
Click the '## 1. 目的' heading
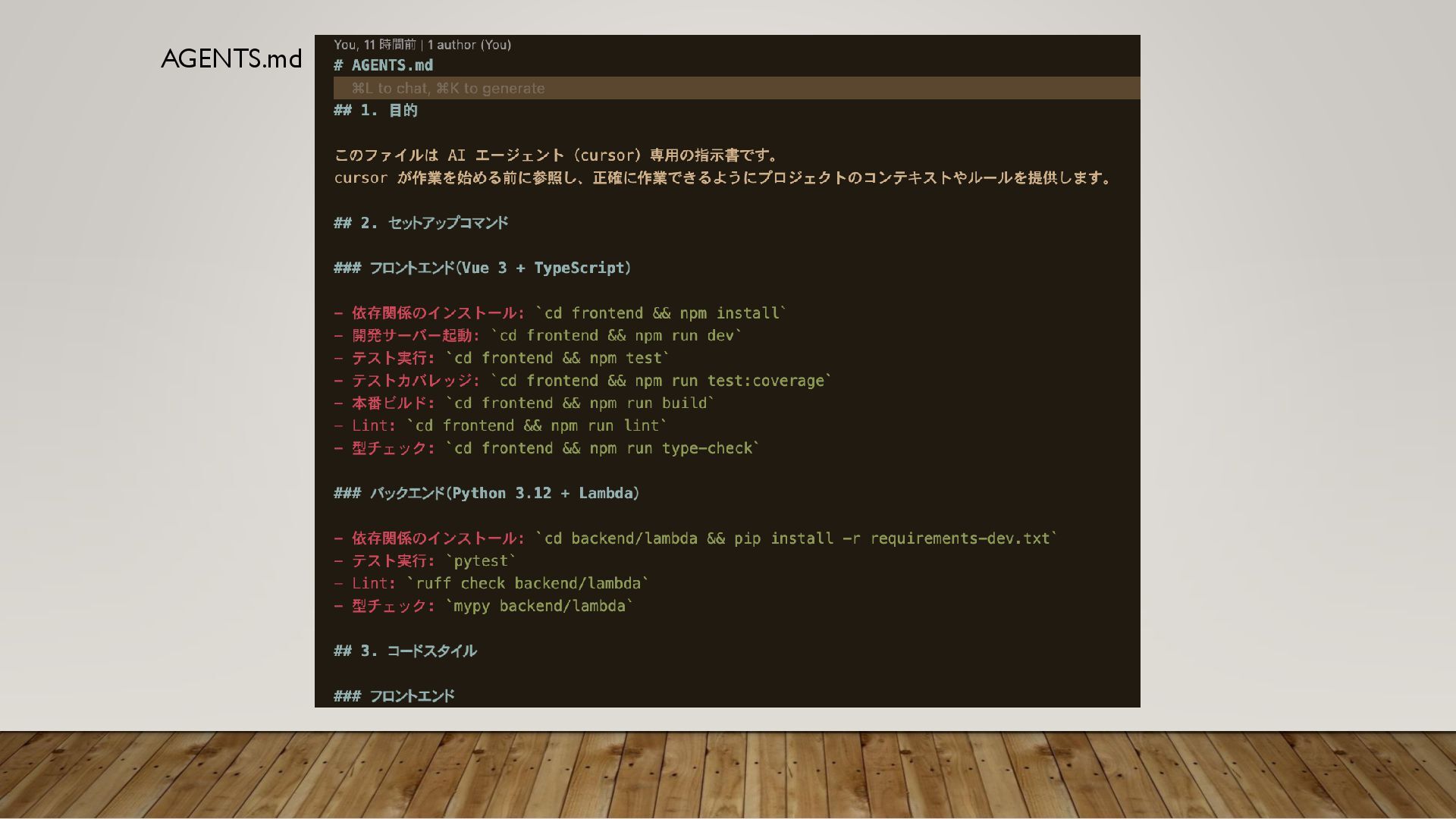(376, 111)
